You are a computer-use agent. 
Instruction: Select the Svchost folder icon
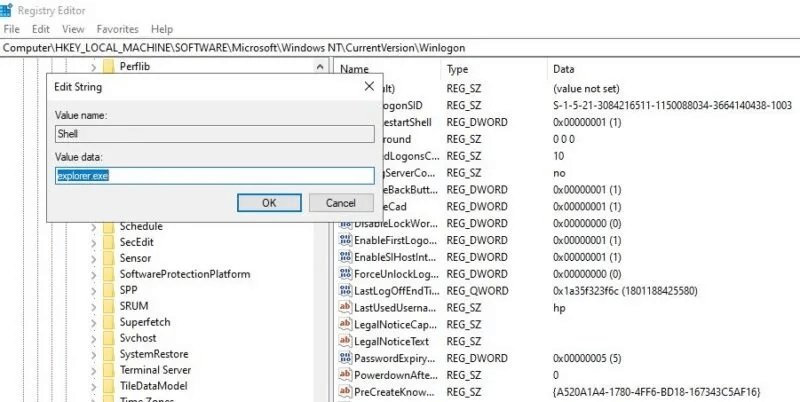tap(109, 338)
